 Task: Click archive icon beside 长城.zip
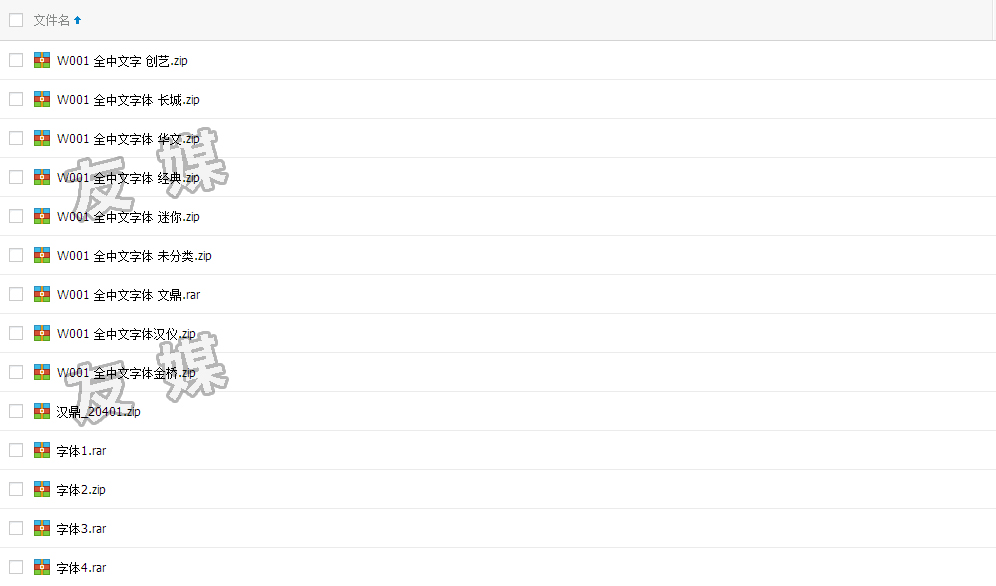pos(42,99)
